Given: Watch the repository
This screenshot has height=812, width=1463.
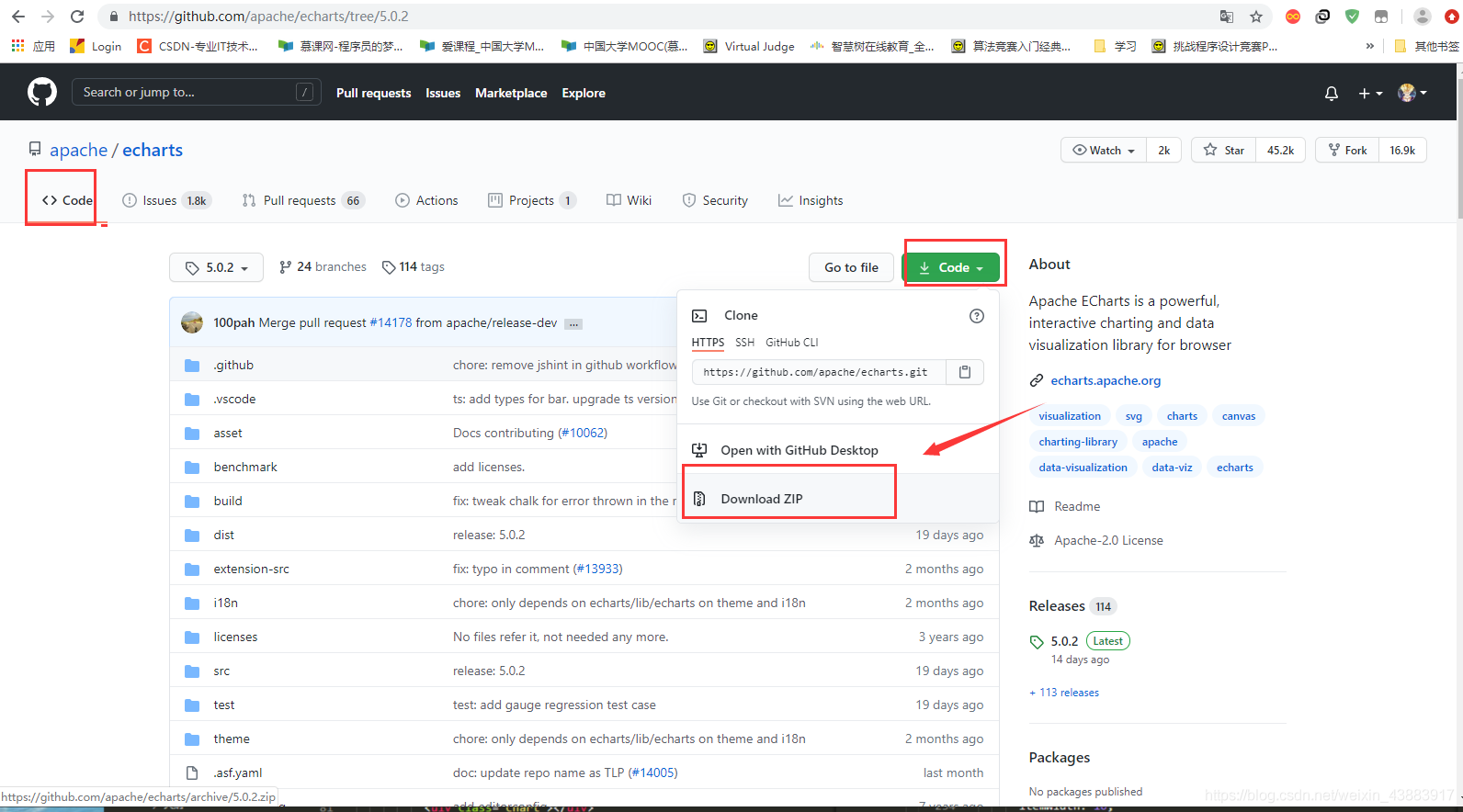Looking at the screenshot, I should (1104, 150).
